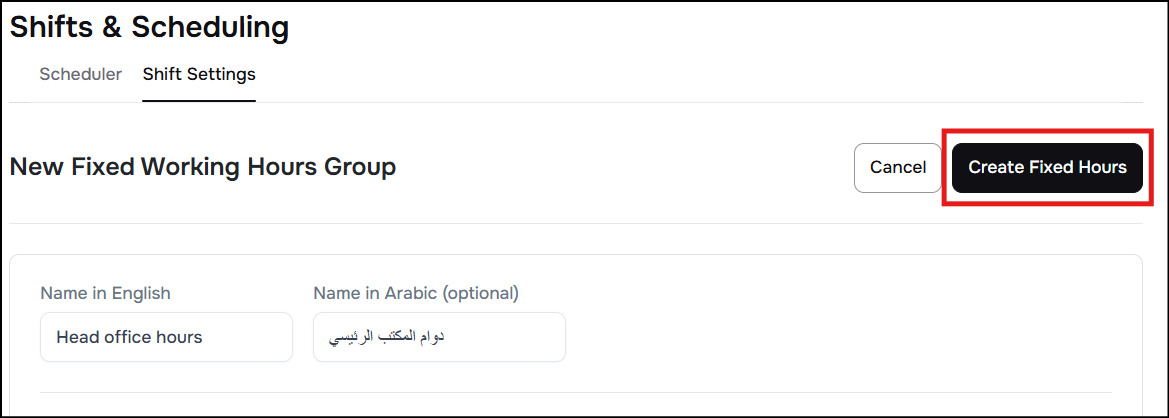The height and width of the screenshot is (418, 1169).
Task: Select the underlined Shift Settings tab
Action: pyautogui.click(x=199, y=74)
